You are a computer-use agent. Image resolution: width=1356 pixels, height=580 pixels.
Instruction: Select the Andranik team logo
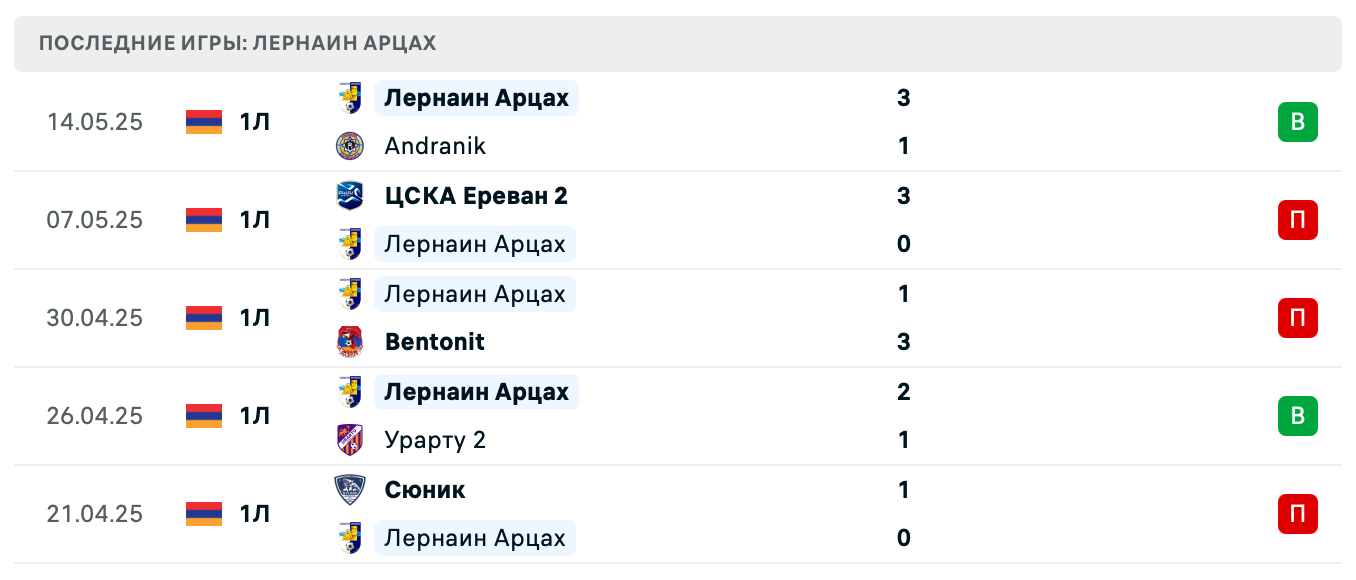[351, 146]
